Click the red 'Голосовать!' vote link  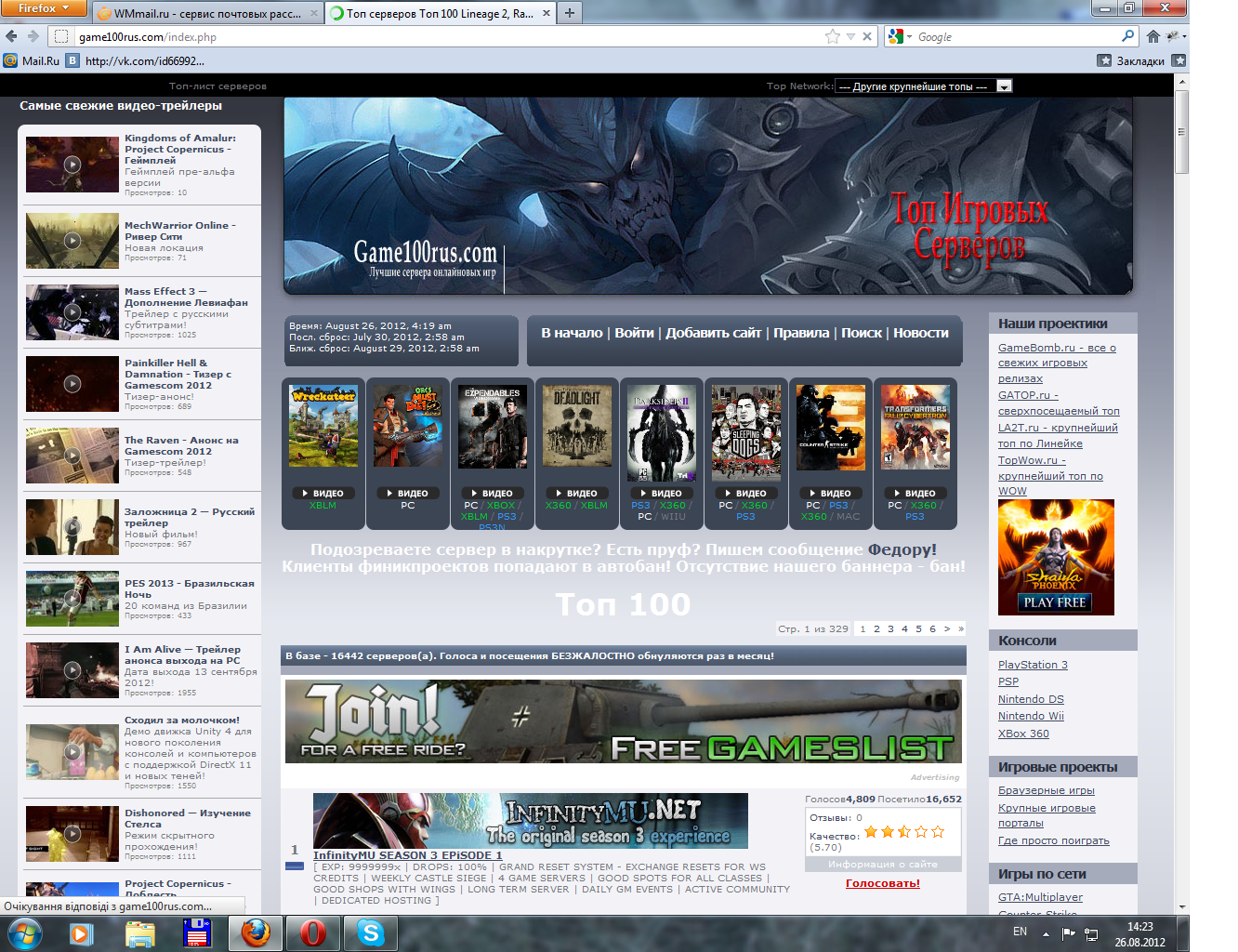pos(882,883)
